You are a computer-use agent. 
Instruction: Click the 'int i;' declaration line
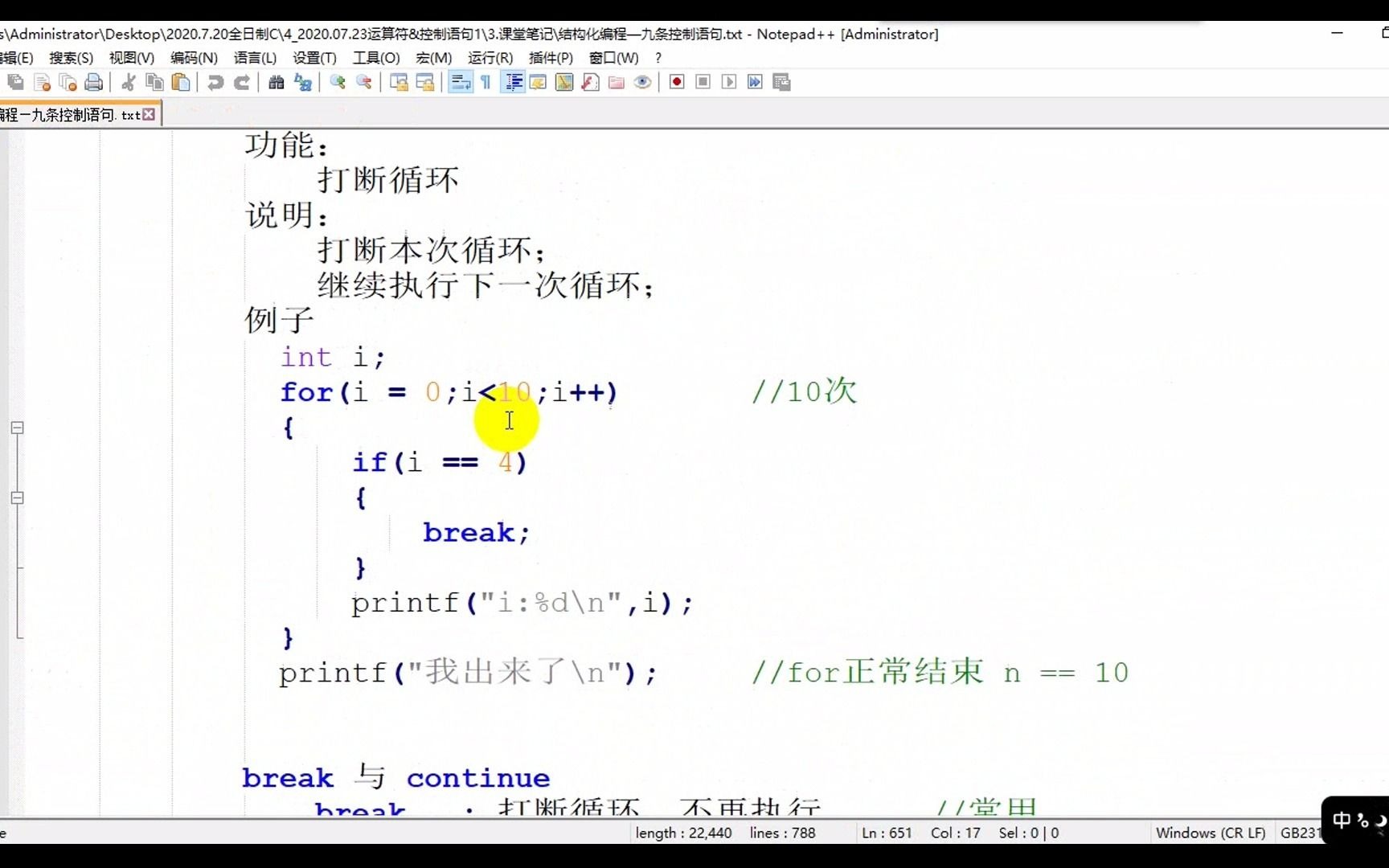pyautogui.click(x=333, y=357)
